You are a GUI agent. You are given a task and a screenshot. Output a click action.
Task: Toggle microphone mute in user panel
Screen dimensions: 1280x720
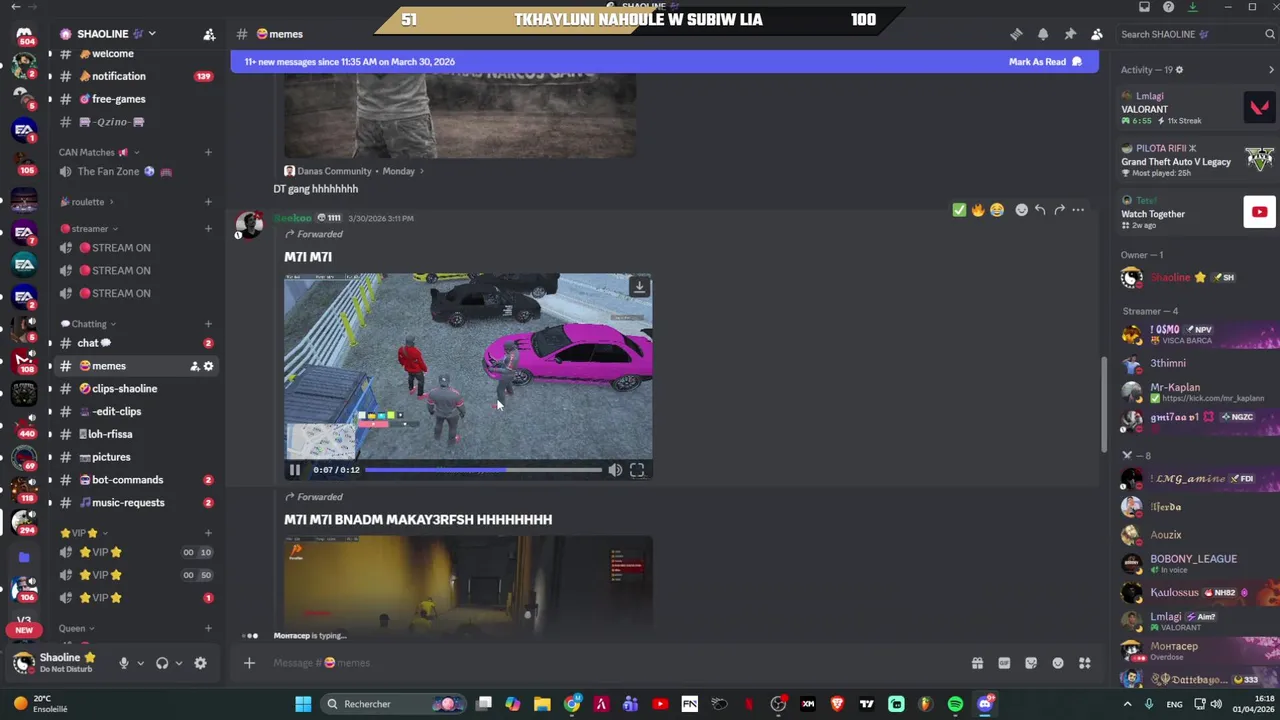[x=124, y=663]
